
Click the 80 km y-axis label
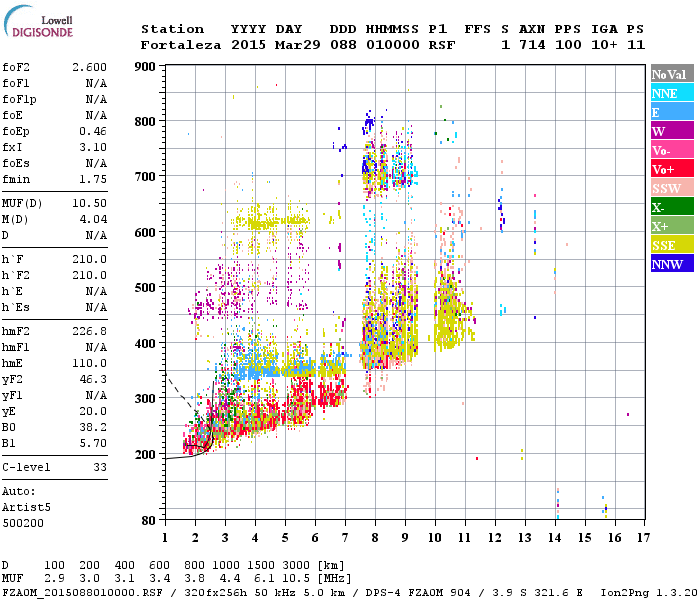coord(149,521)
